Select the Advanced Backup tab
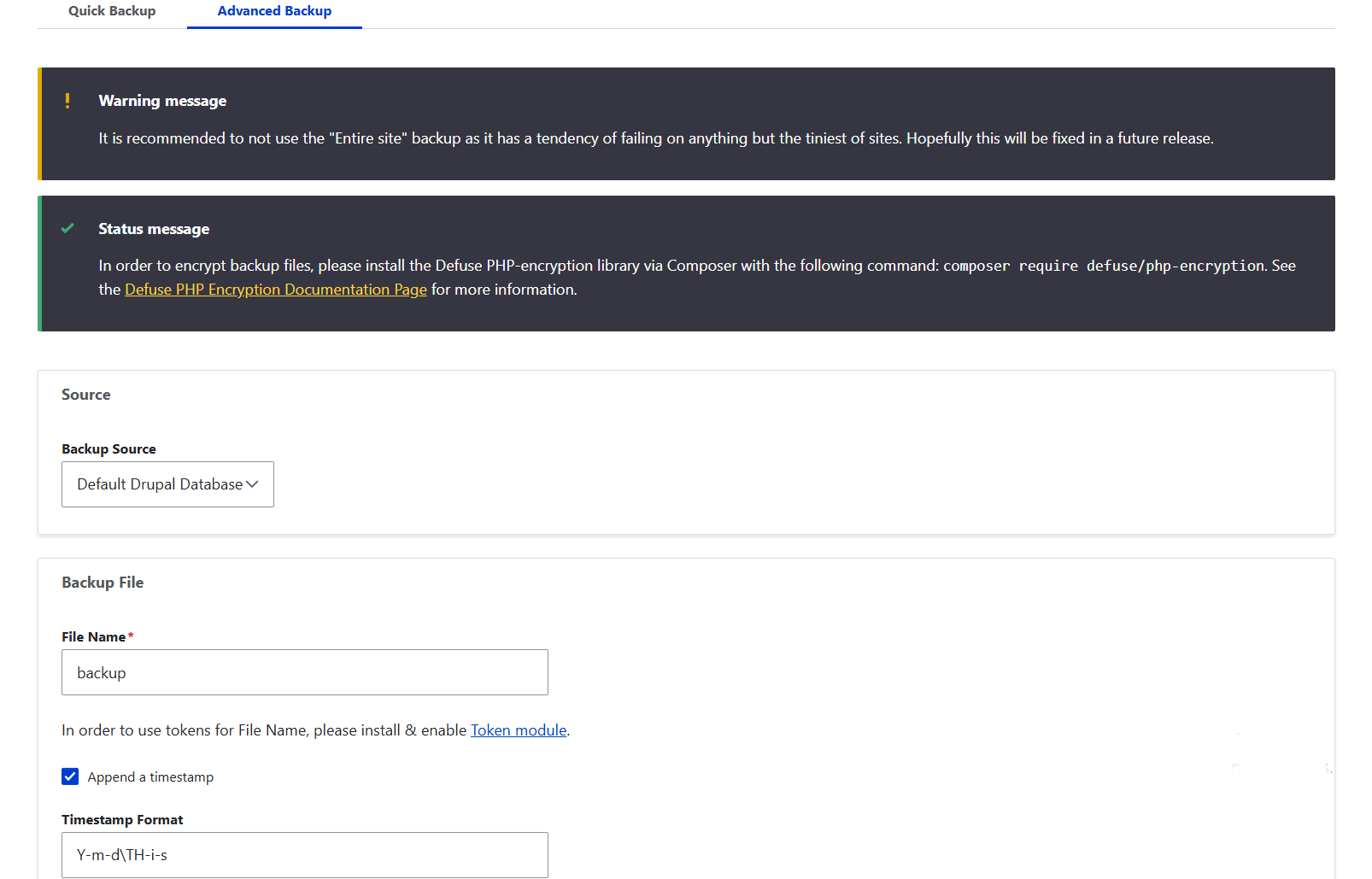 point(274,11)
